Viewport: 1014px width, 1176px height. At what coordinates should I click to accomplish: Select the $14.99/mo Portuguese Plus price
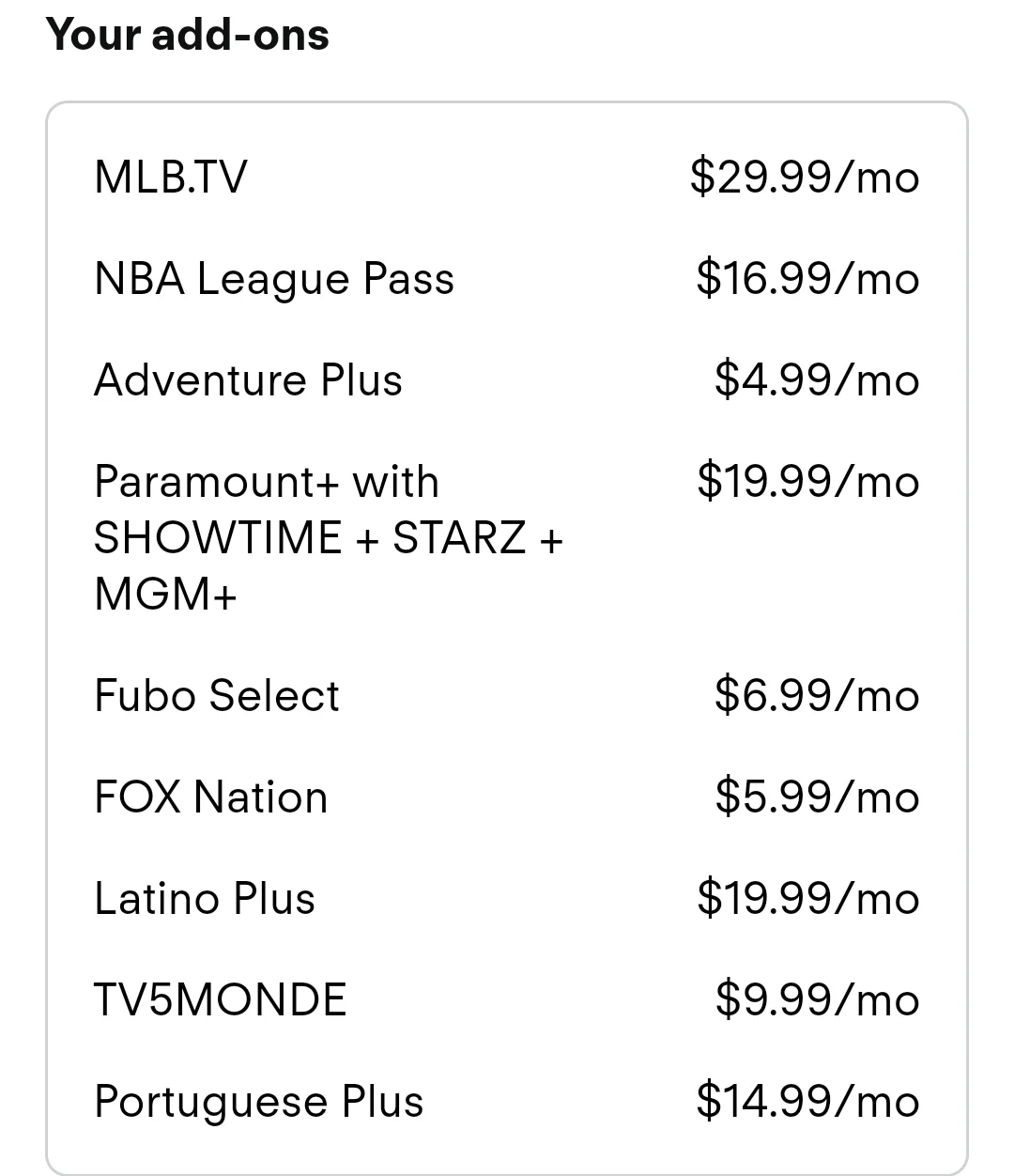tap(807, 1101)
